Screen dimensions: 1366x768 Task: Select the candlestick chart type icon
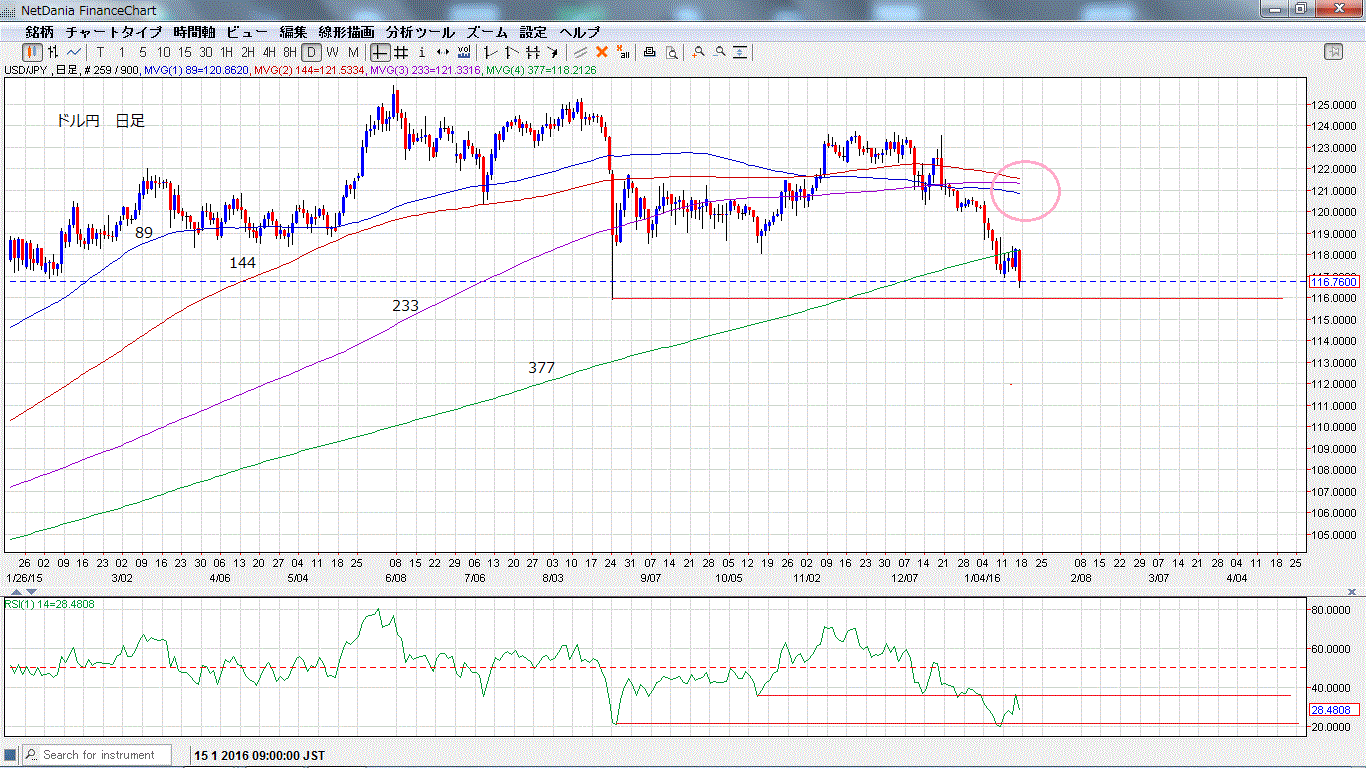[33, 52]
